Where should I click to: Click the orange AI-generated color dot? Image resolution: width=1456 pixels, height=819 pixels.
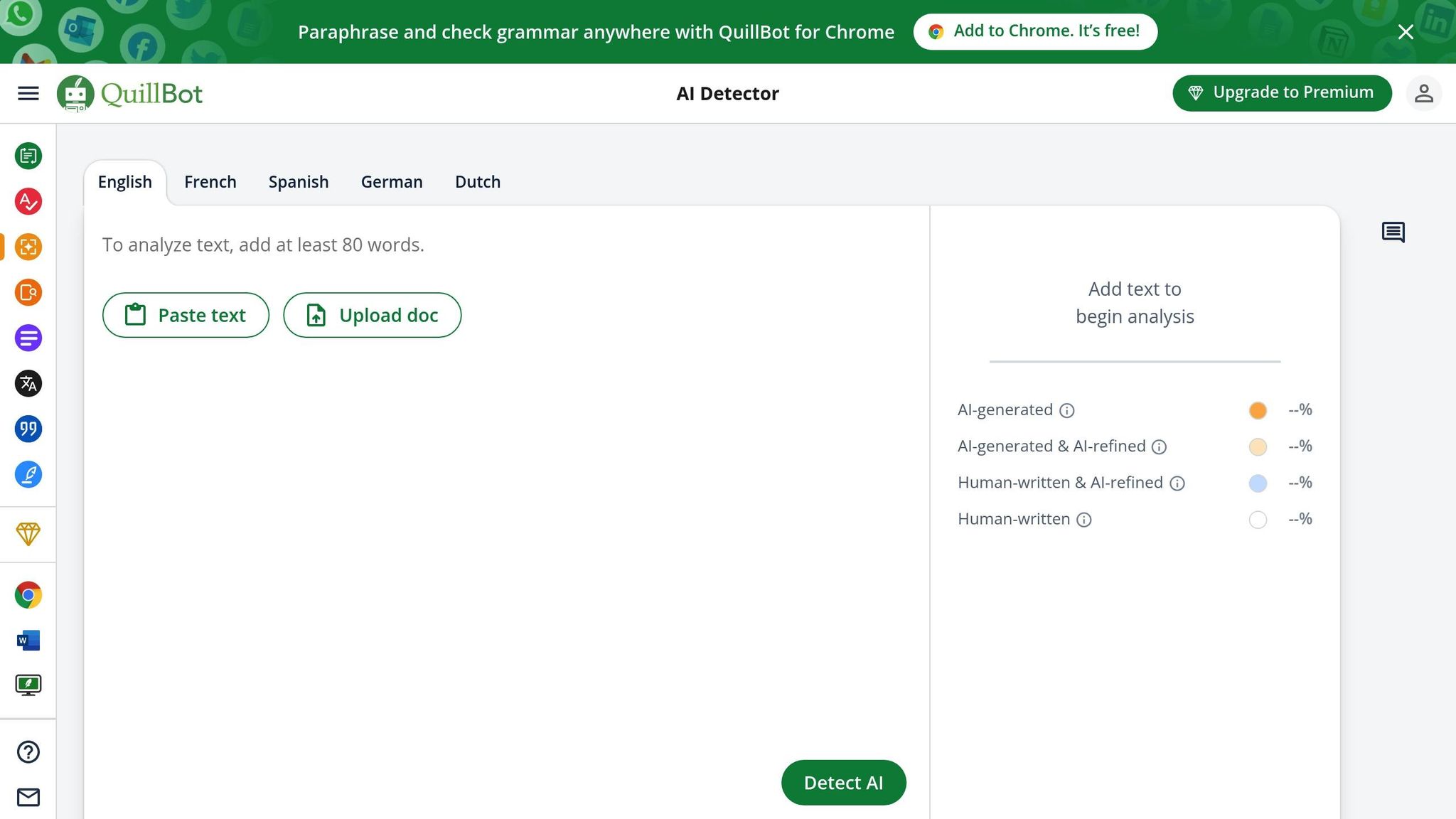[1258, 410]
